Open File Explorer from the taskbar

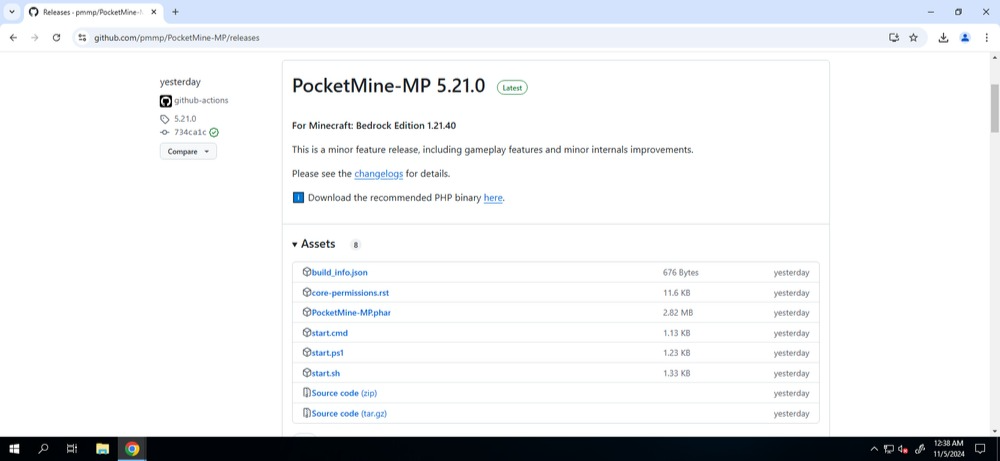[102, 449]
